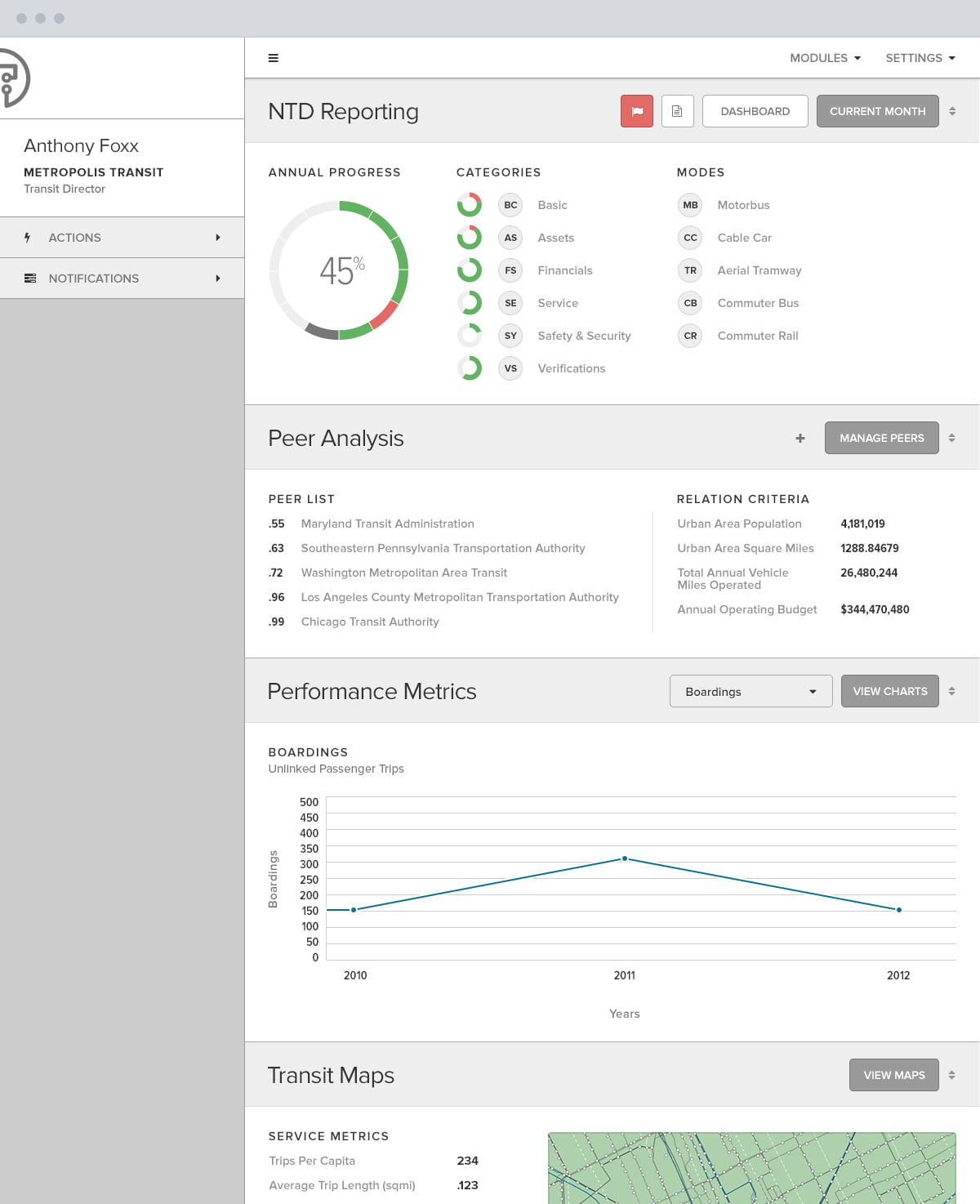
Task: Click the Financials progress donut
Action: (x=470, y=270)
